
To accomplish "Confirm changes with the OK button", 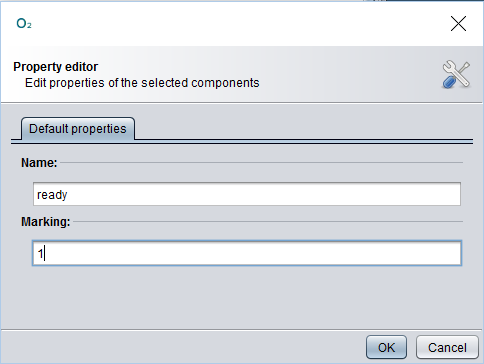I will (x=386, y=347).
